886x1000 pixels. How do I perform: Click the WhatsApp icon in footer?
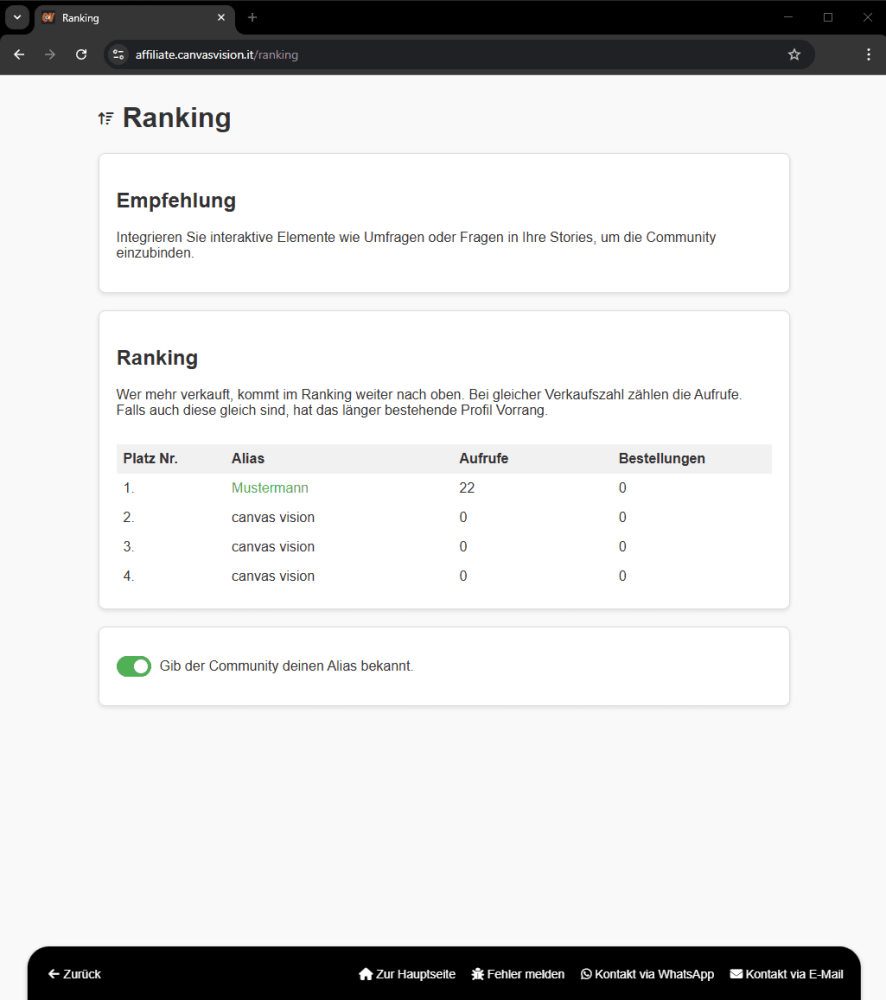tap(586, 974)
